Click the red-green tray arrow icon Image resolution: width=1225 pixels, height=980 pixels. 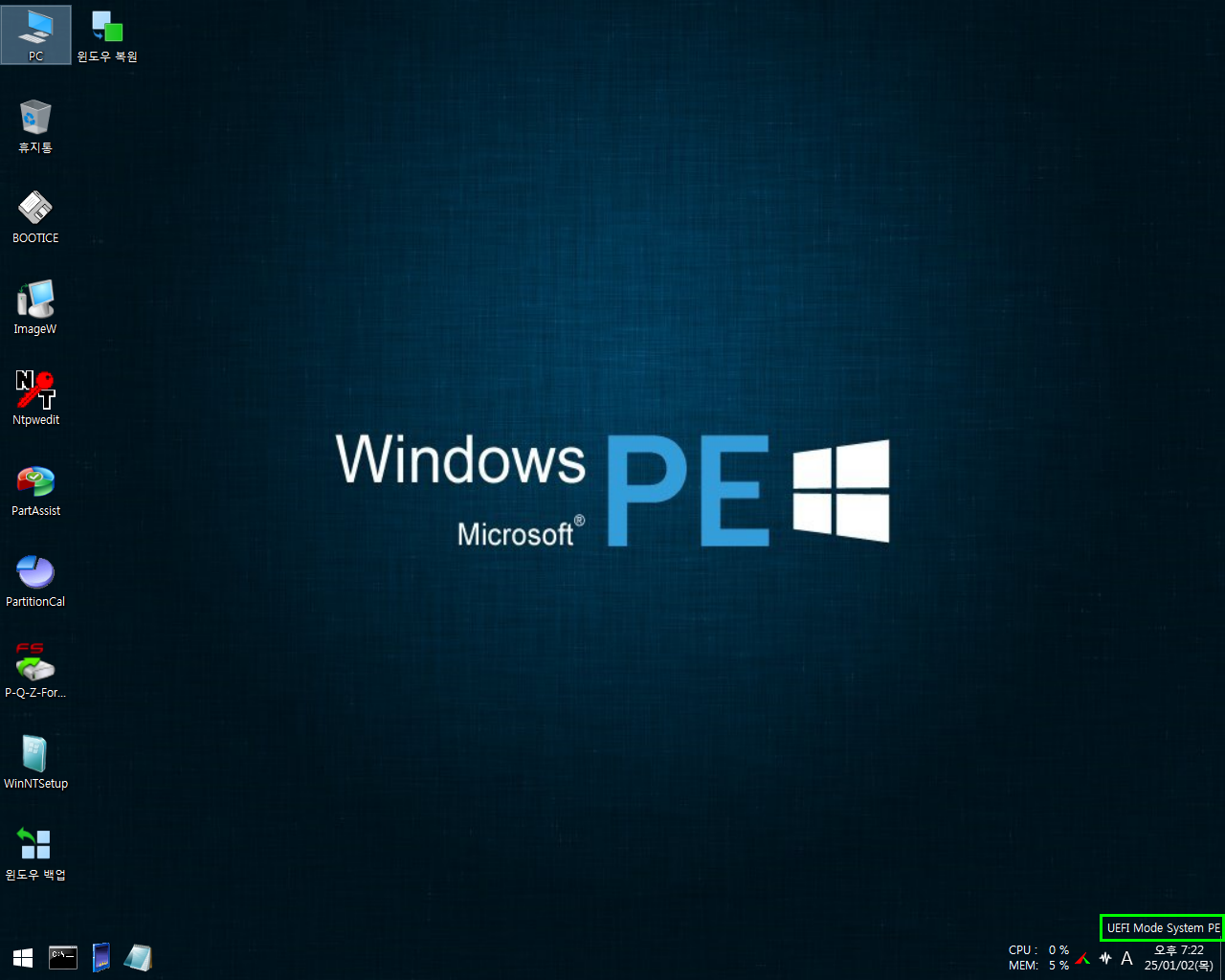click(1082, 958)
